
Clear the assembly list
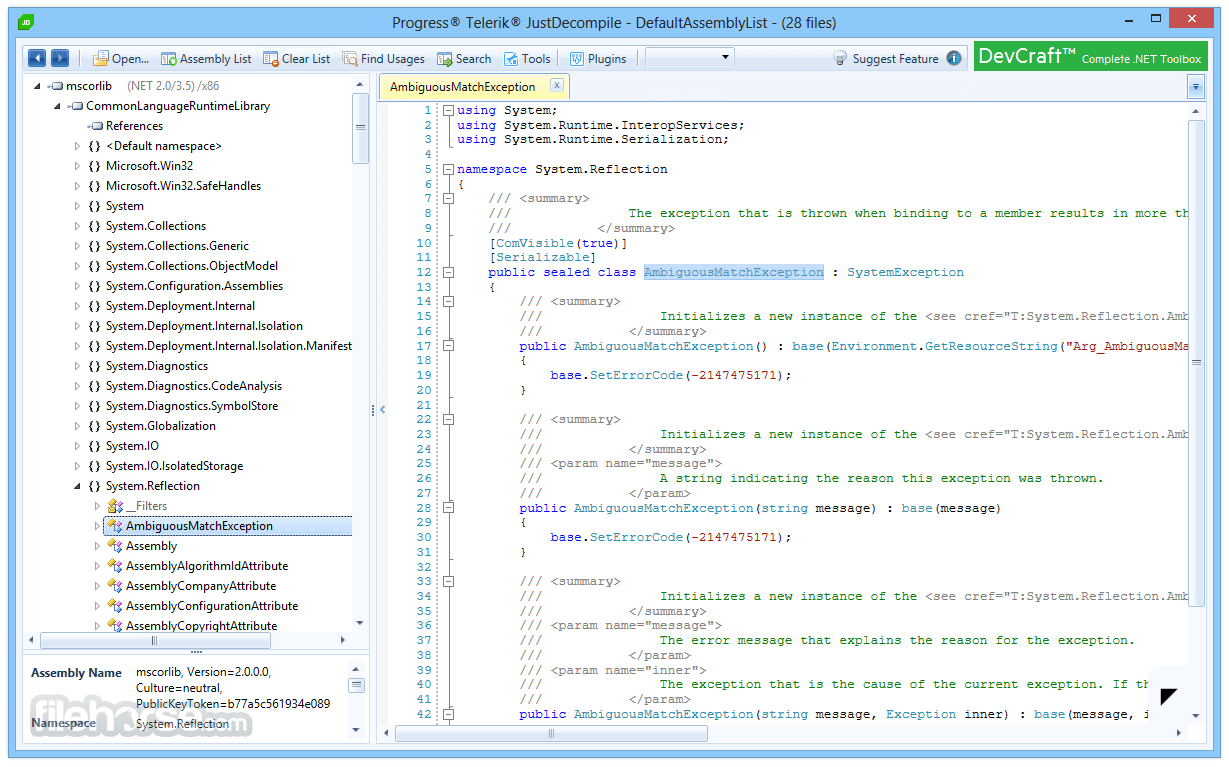tap(296, 59)
